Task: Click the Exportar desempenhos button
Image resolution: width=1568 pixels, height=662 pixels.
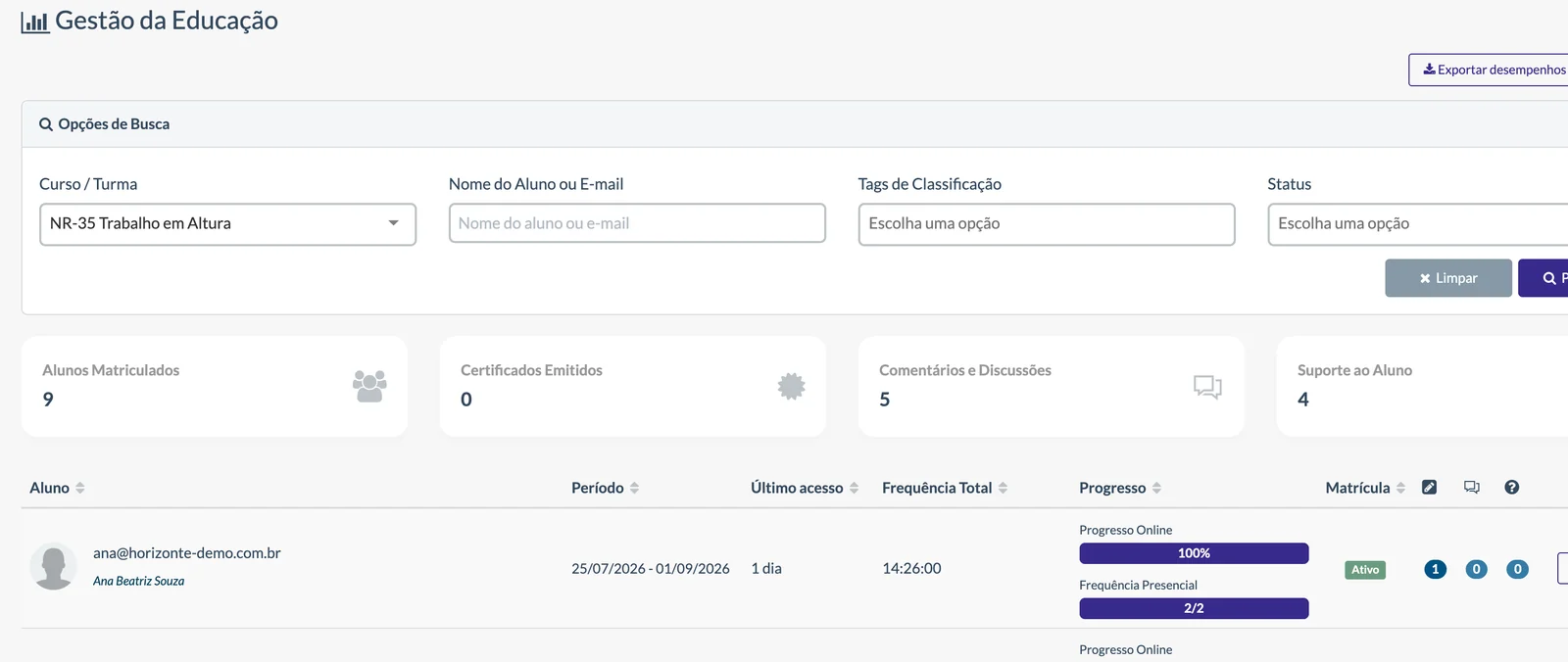Action: coord(1489,70)
